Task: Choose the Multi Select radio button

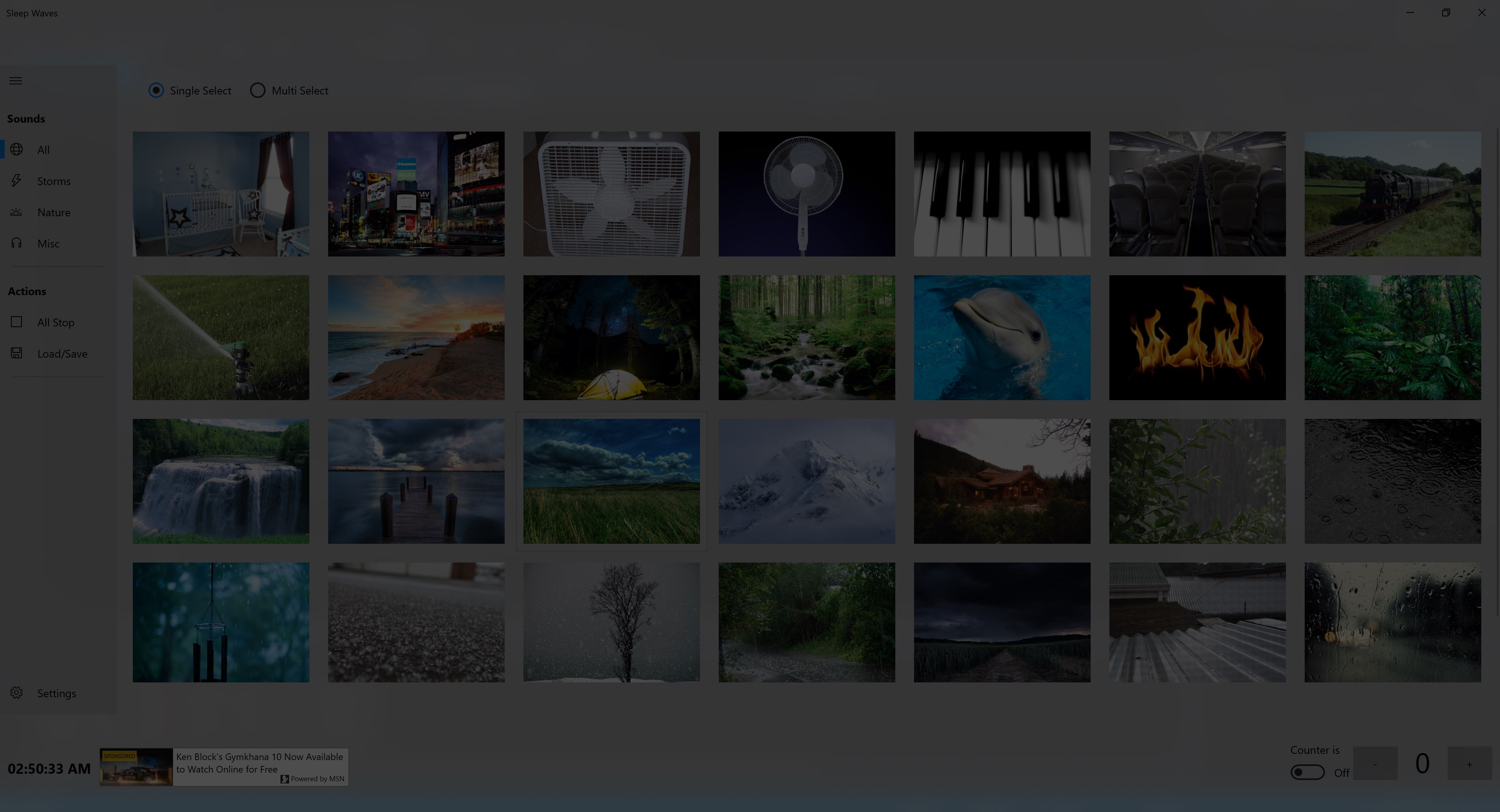Action: pyautogui.click(x=257, y=90)
